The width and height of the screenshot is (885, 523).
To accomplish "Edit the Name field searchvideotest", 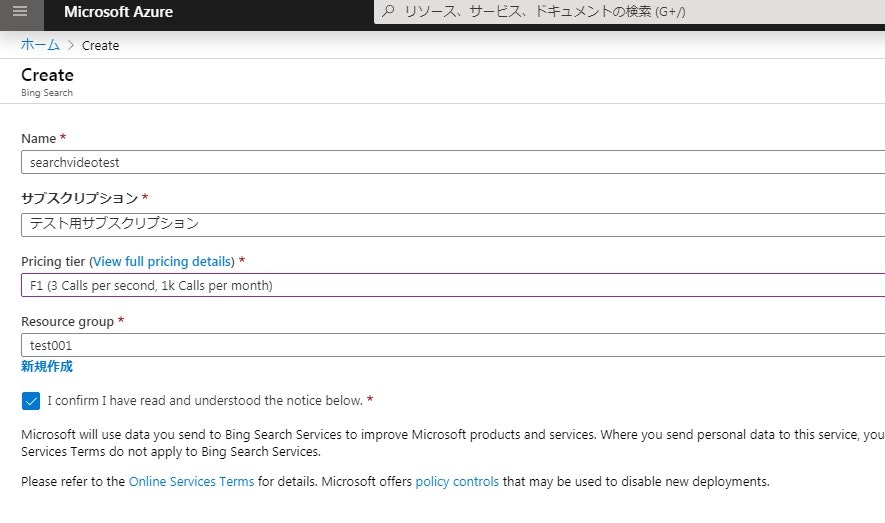I will [x=453, y=162].
